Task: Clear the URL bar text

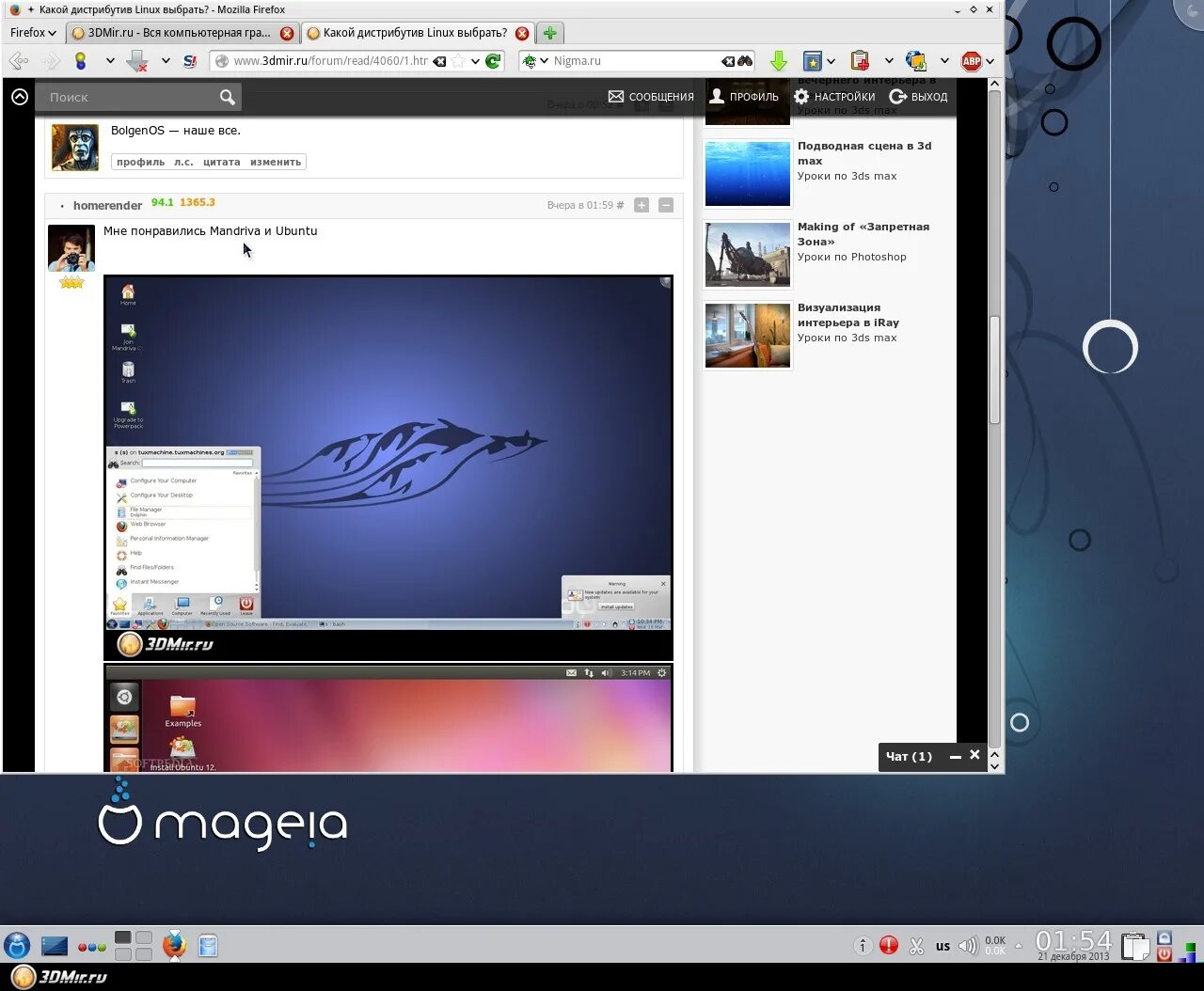Action: (x=439, y=61)
